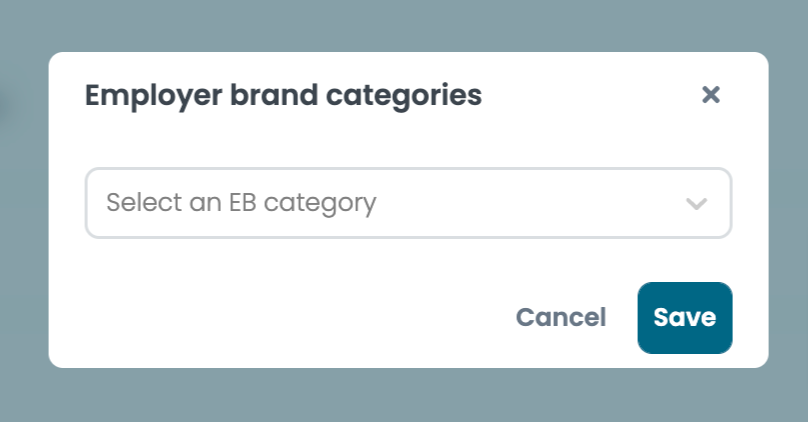Viewport: 808px width, 422px height.
Task: Expand the dropdown using its chevron arrow
Action: pos(696,204)
